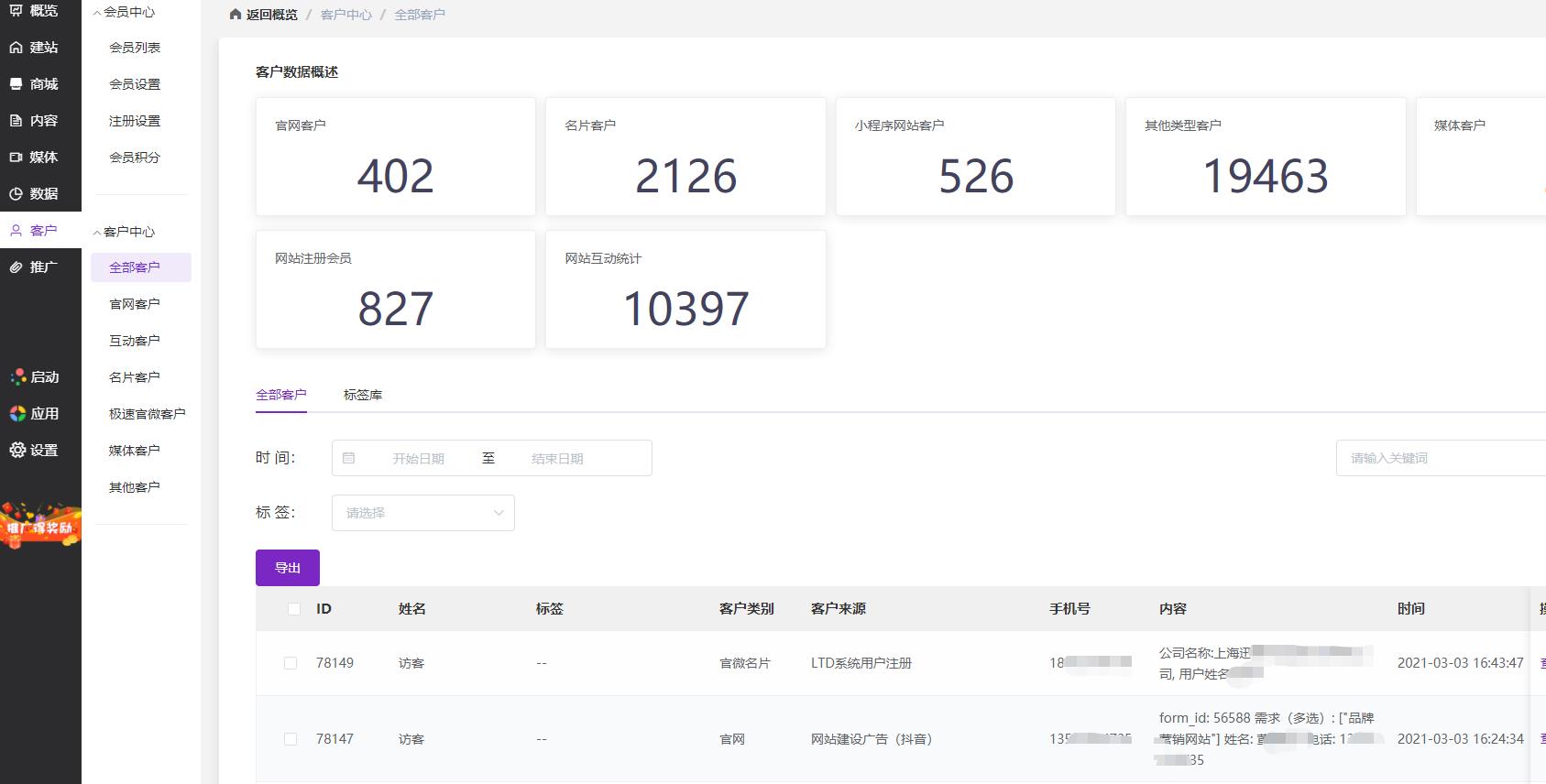This screenshot has width=1546, height=784.
Task: Toggle the select-all checkbox in table header
Action: point(293,609)
